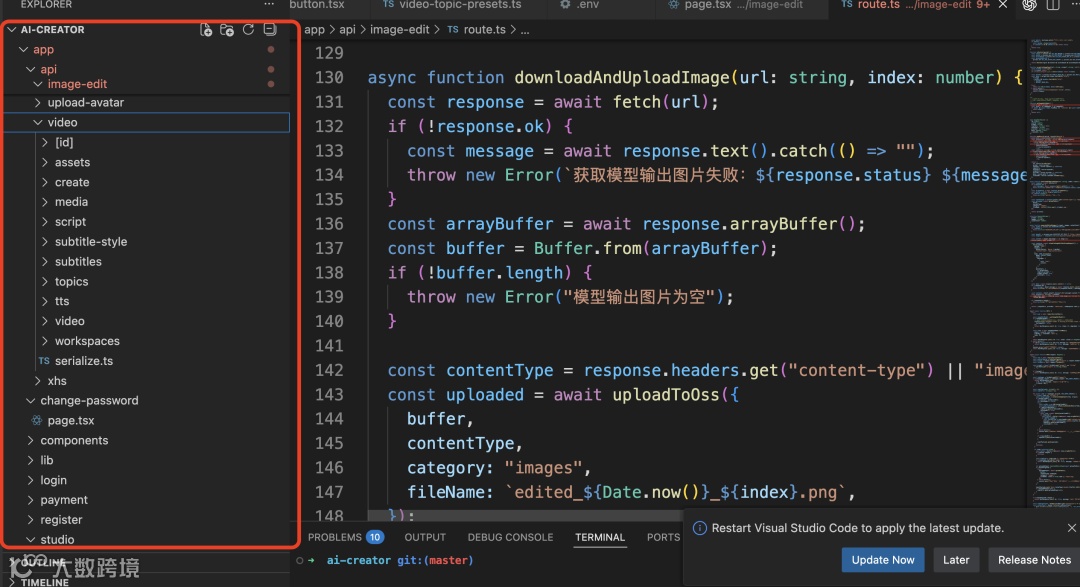Open page.tsx under change-password
The width and height of the screenshot is (1080, 587).
coord(71,420)
